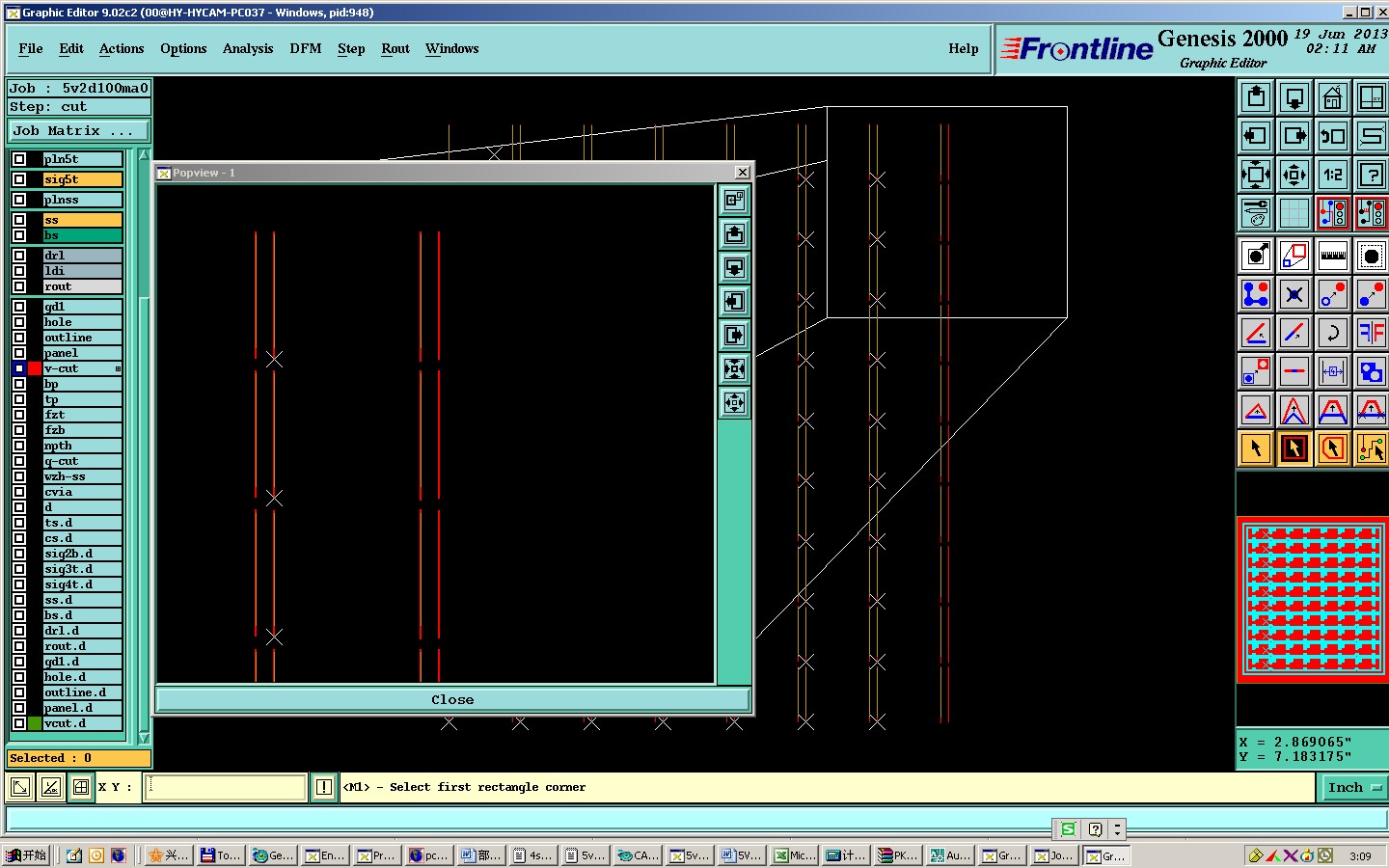Open the Help menu
Screen dimensions: 1389x868
click(964, 48)
